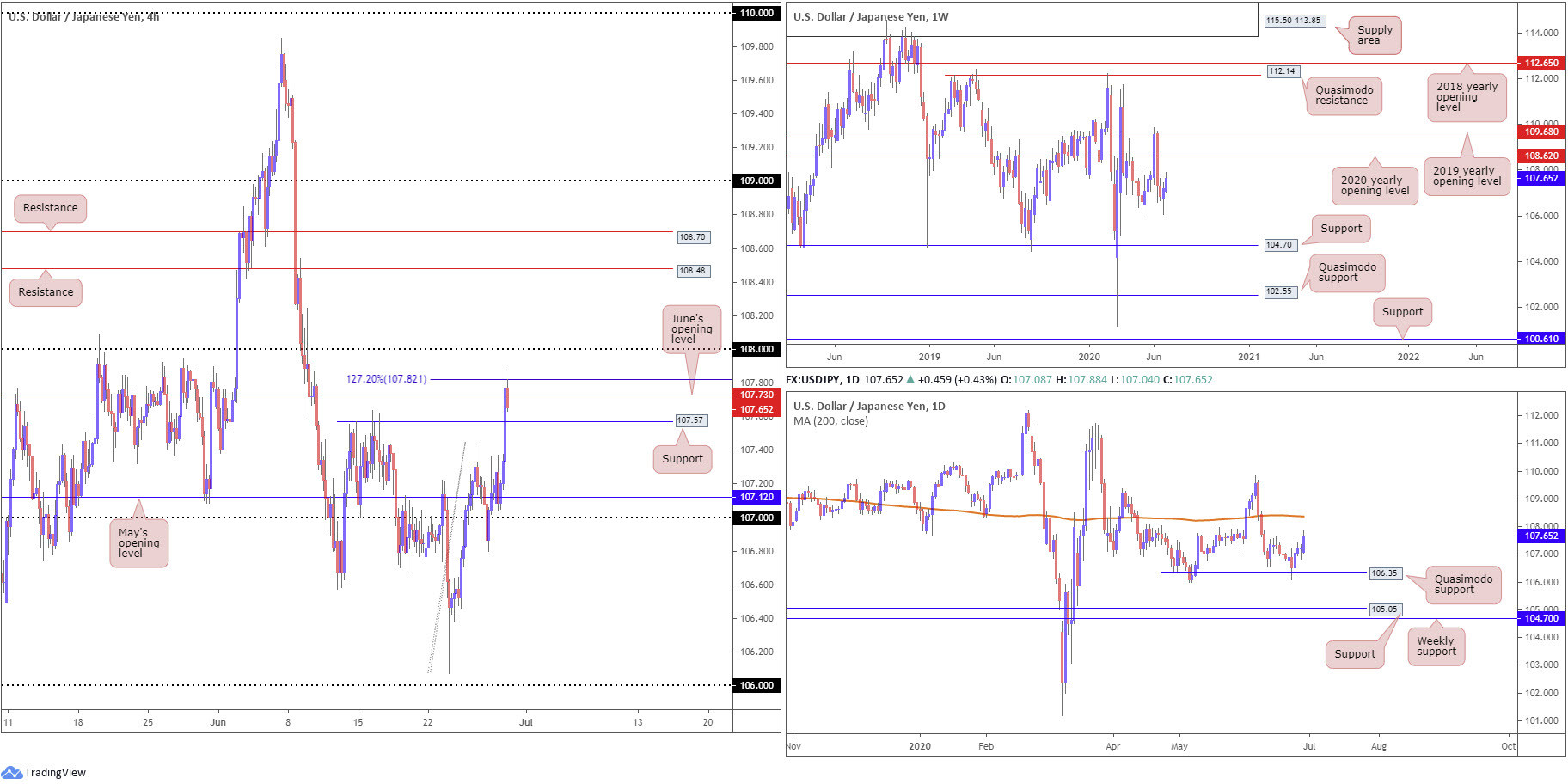Screen dimensions: 1568x784
Task: Select the 2020 yearly opening level callout
Action: [1375, 186]
